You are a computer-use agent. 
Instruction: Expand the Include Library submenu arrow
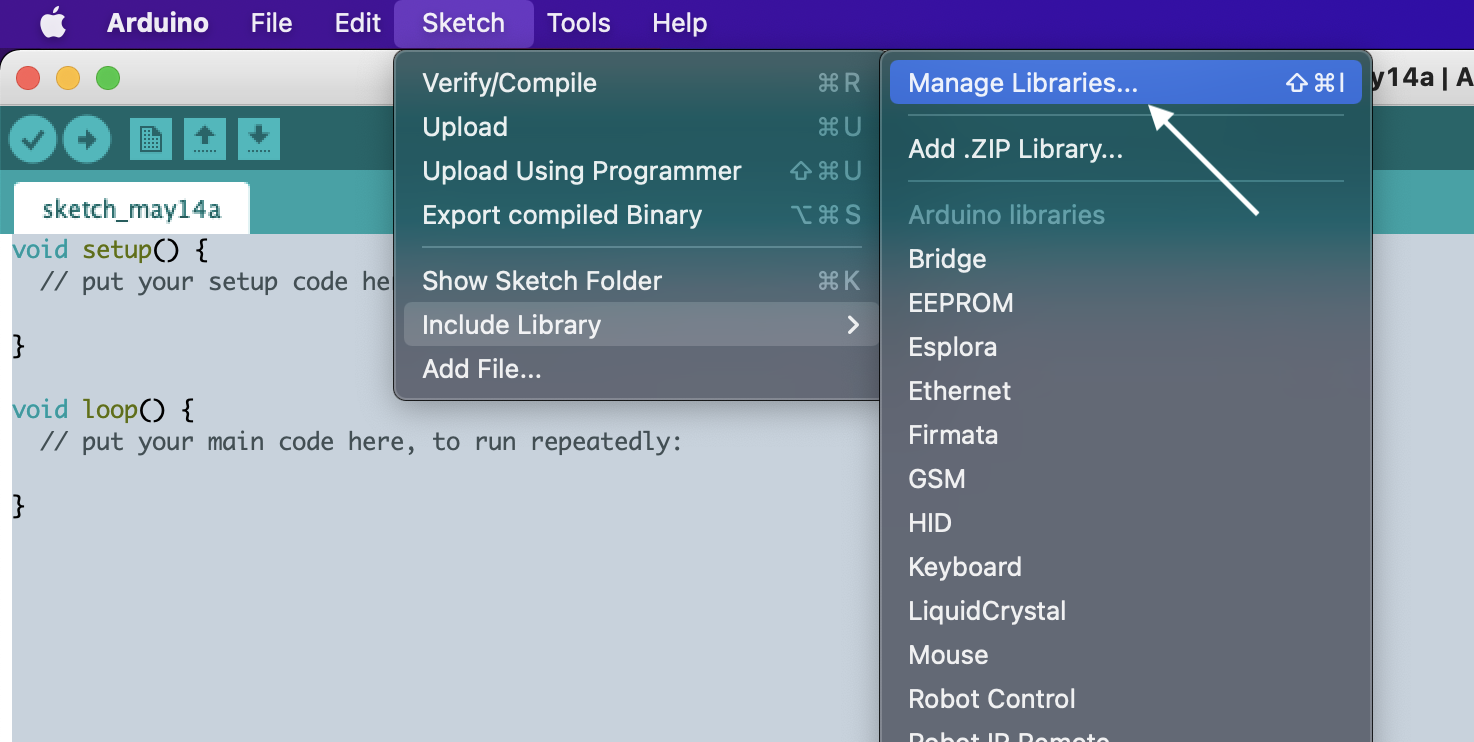click(853, 325)
